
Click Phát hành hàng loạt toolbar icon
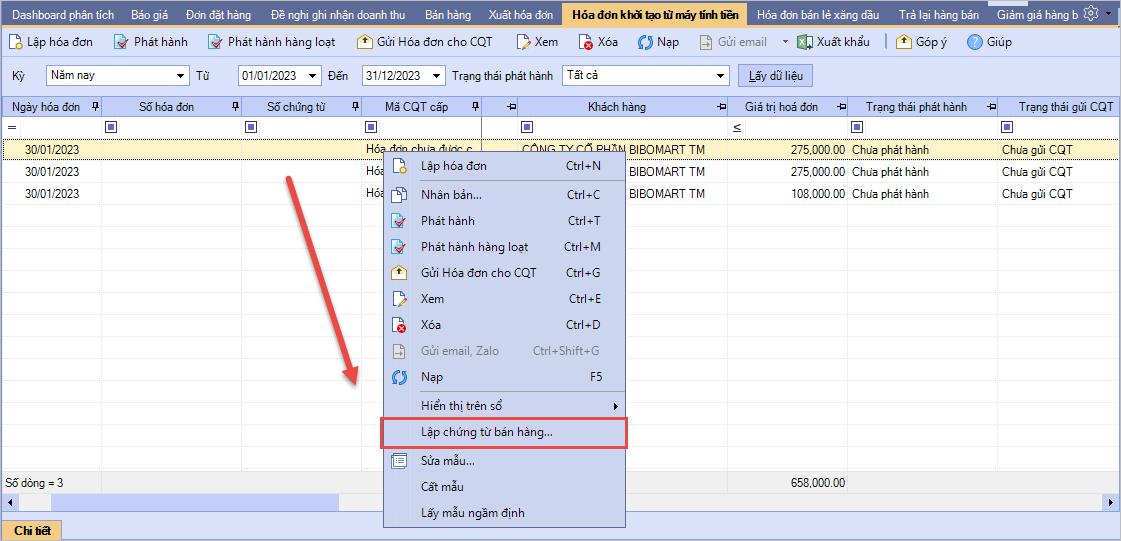click(x=215, y=42)
